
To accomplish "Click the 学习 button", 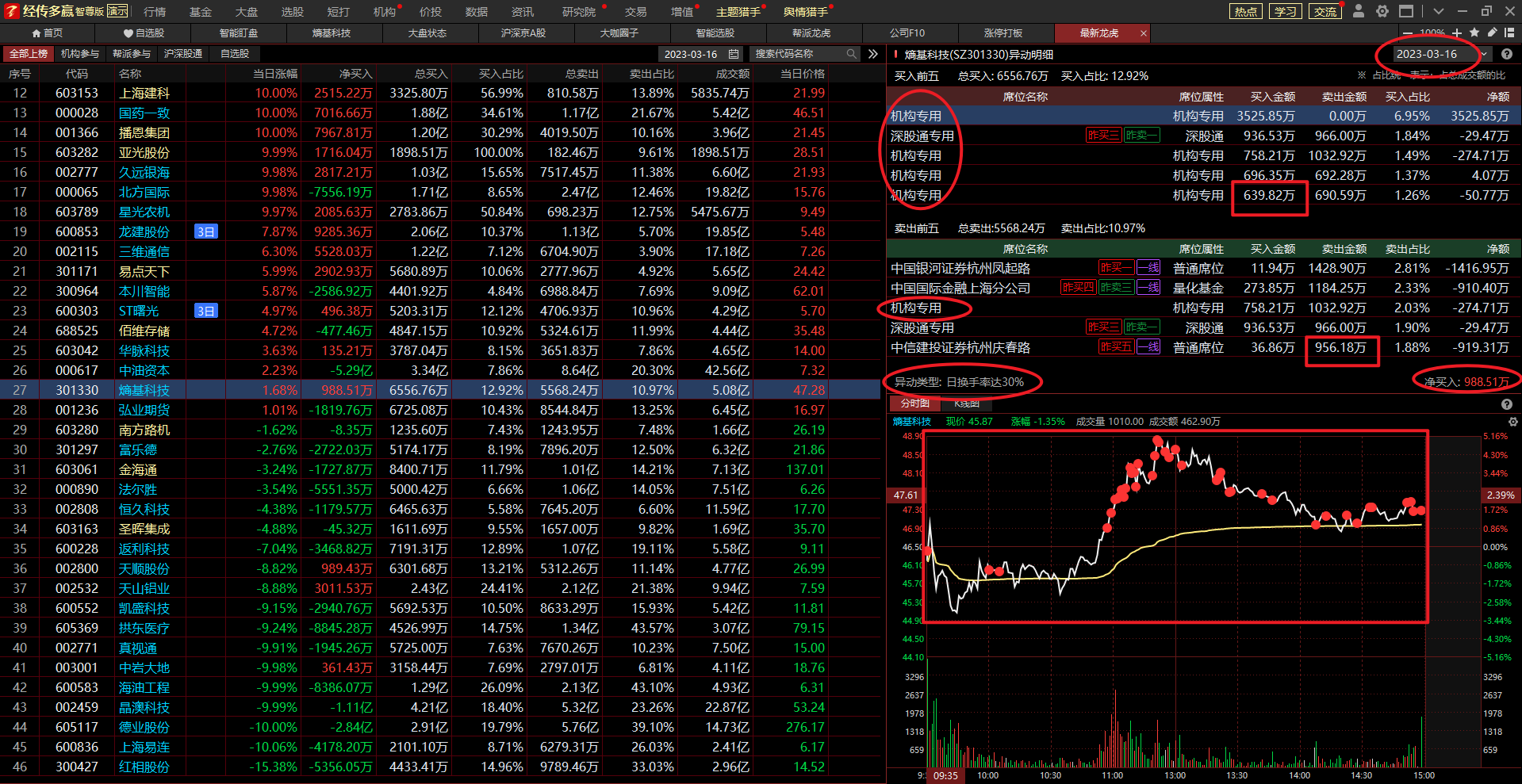I will (x=1286, y=11).
